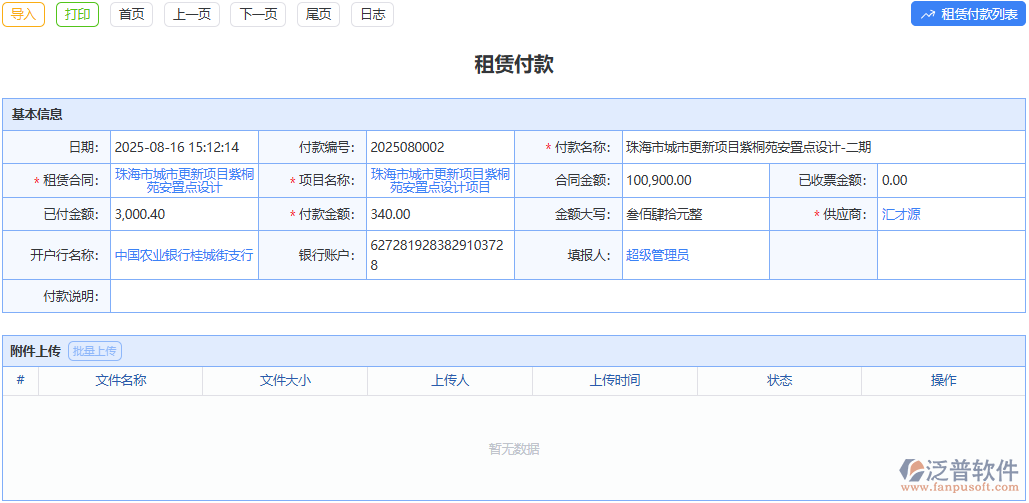
Task: Select 已收票金额 value 0.00
Action: (x=894, y=181)
